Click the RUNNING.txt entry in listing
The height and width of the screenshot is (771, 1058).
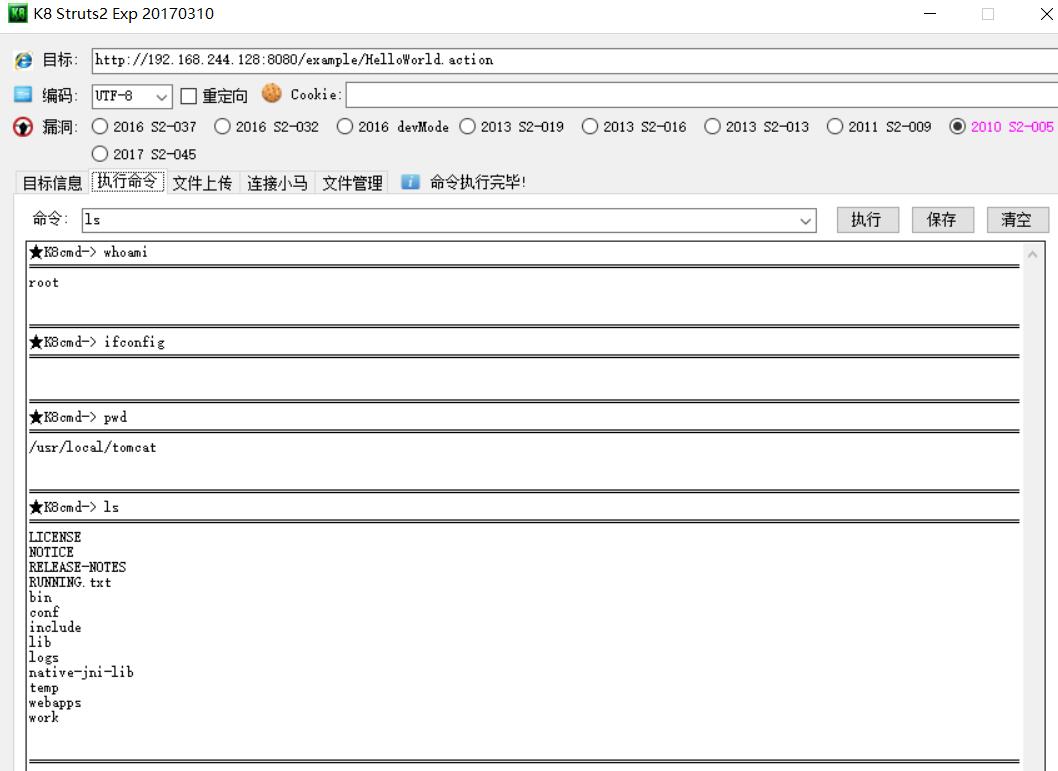[x=70, y=582]
